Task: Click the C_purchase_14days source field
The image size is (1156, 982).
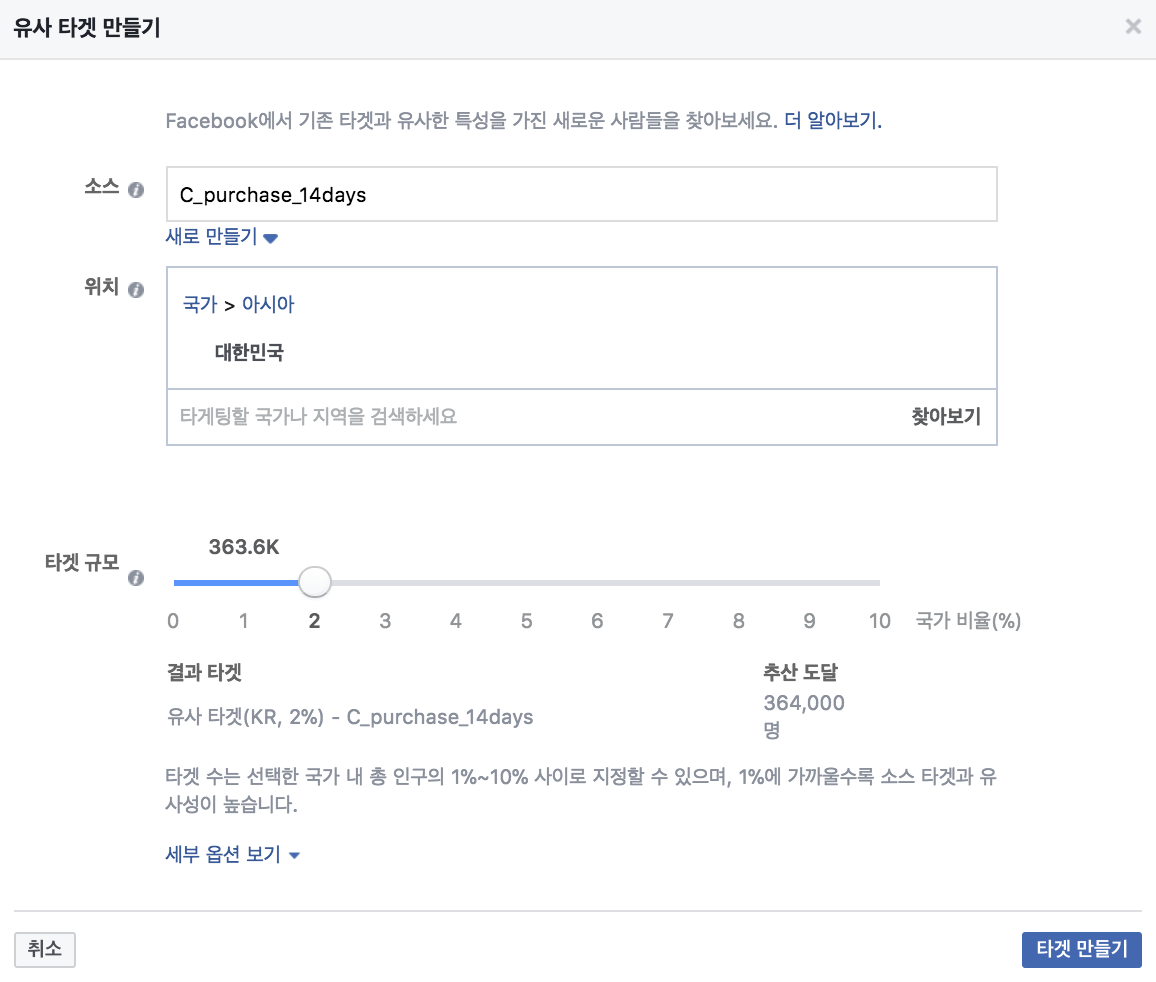Action: pyautogui.click(x=582, y=195)
